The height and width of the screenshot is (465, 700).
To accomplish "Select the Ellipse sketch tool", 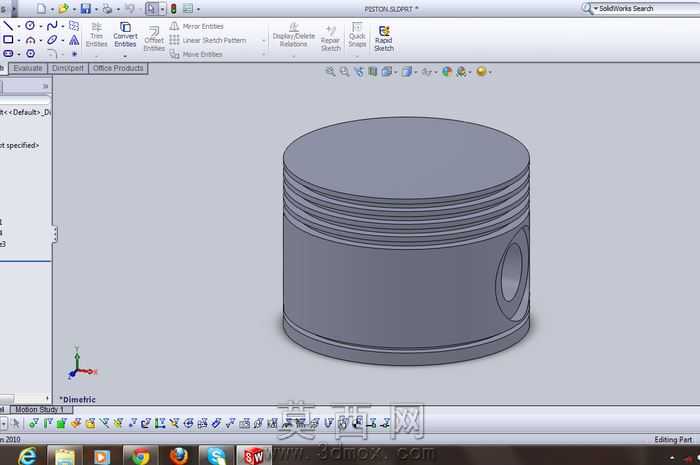I will point(52,40).
